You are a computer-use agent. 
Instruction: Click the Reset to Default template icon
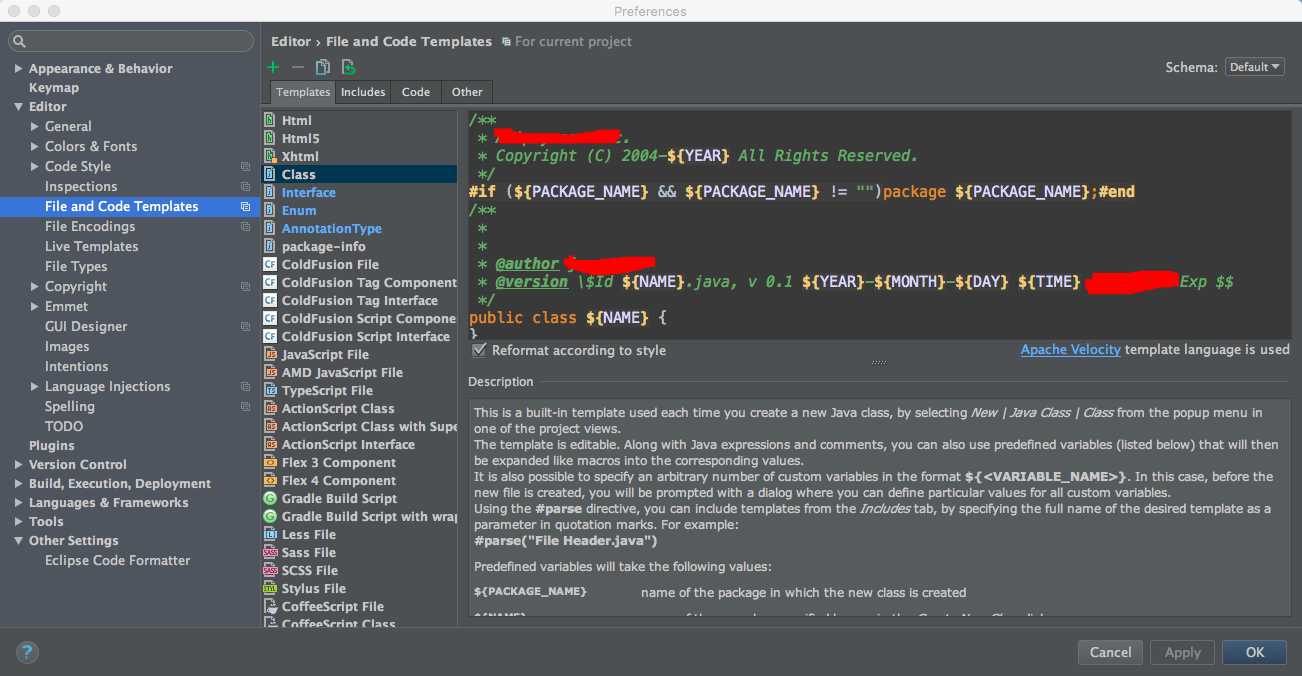pos(348,67)
